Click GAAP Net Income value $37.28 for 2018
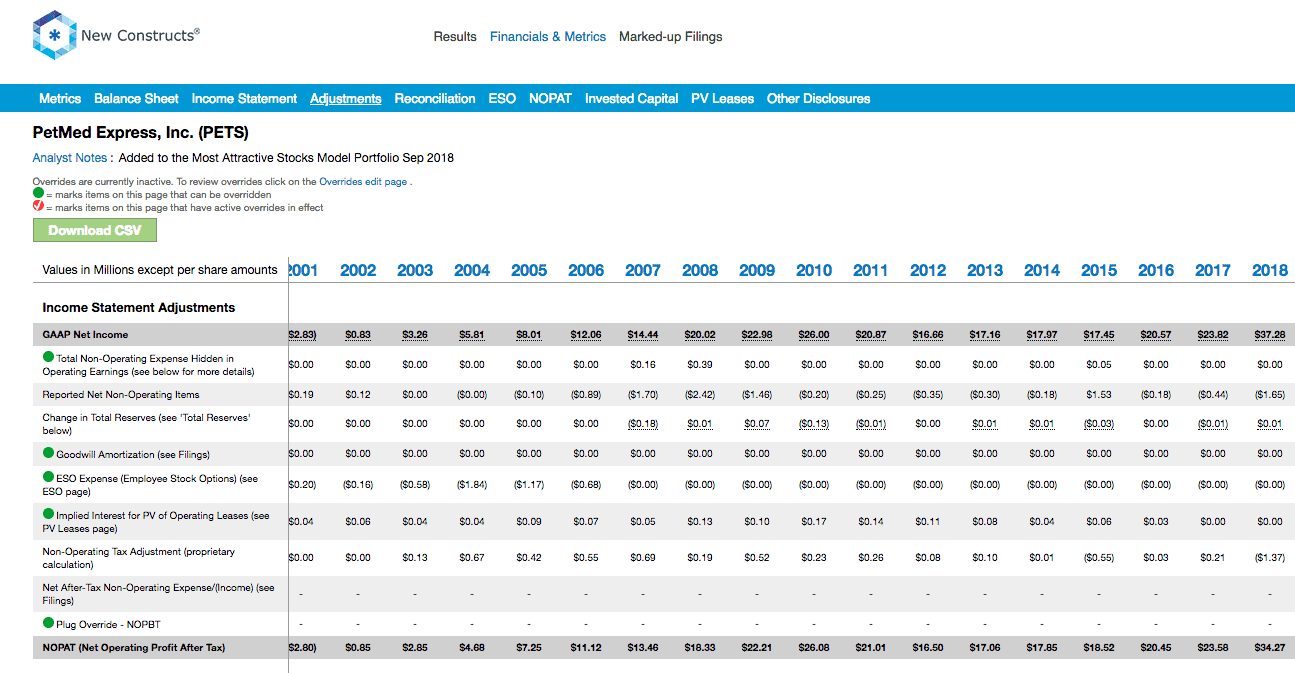Screen dimensions: 1295x673 point(1270,335)
